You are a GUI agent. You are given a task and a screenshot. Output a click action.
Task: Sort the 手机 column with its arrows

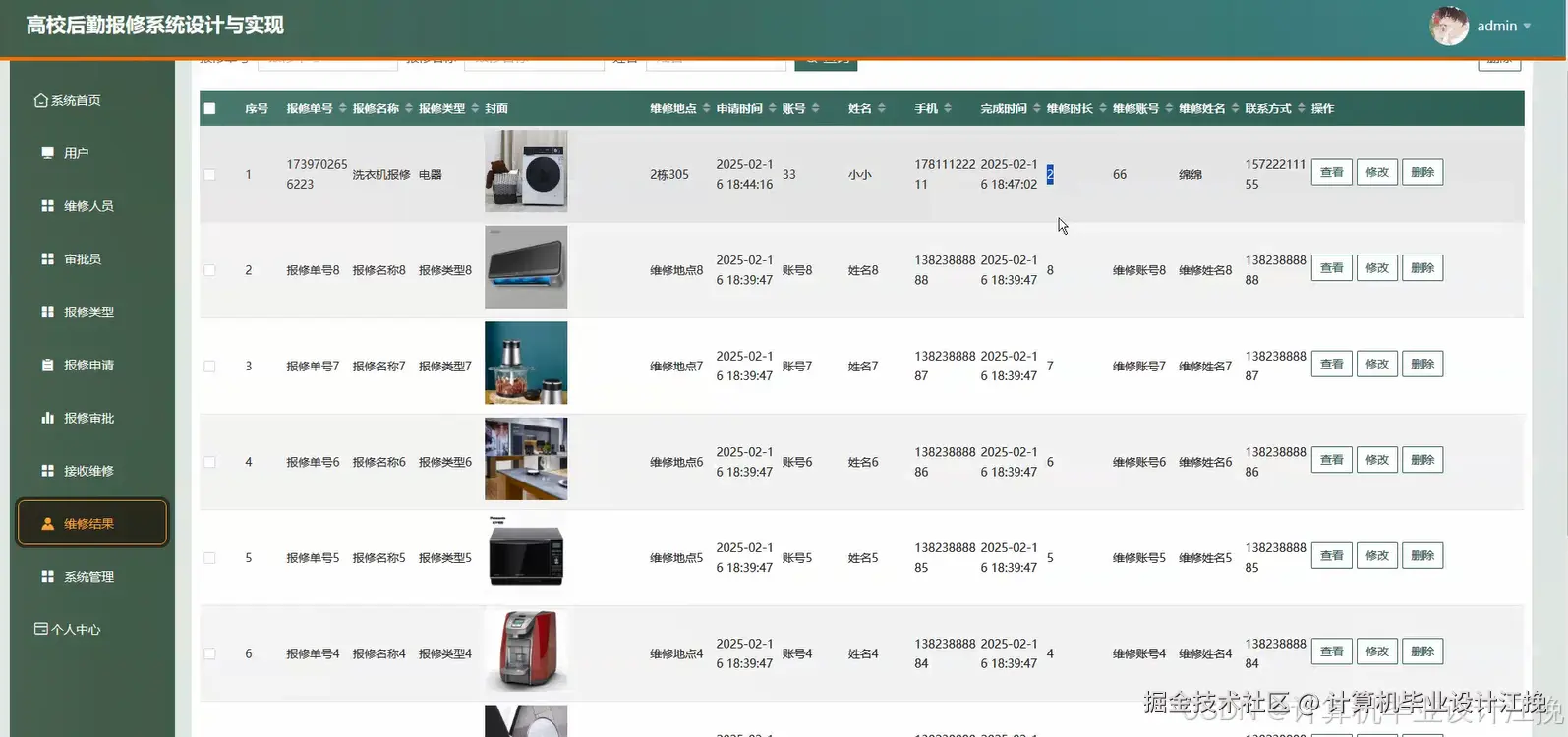(948, 108)
